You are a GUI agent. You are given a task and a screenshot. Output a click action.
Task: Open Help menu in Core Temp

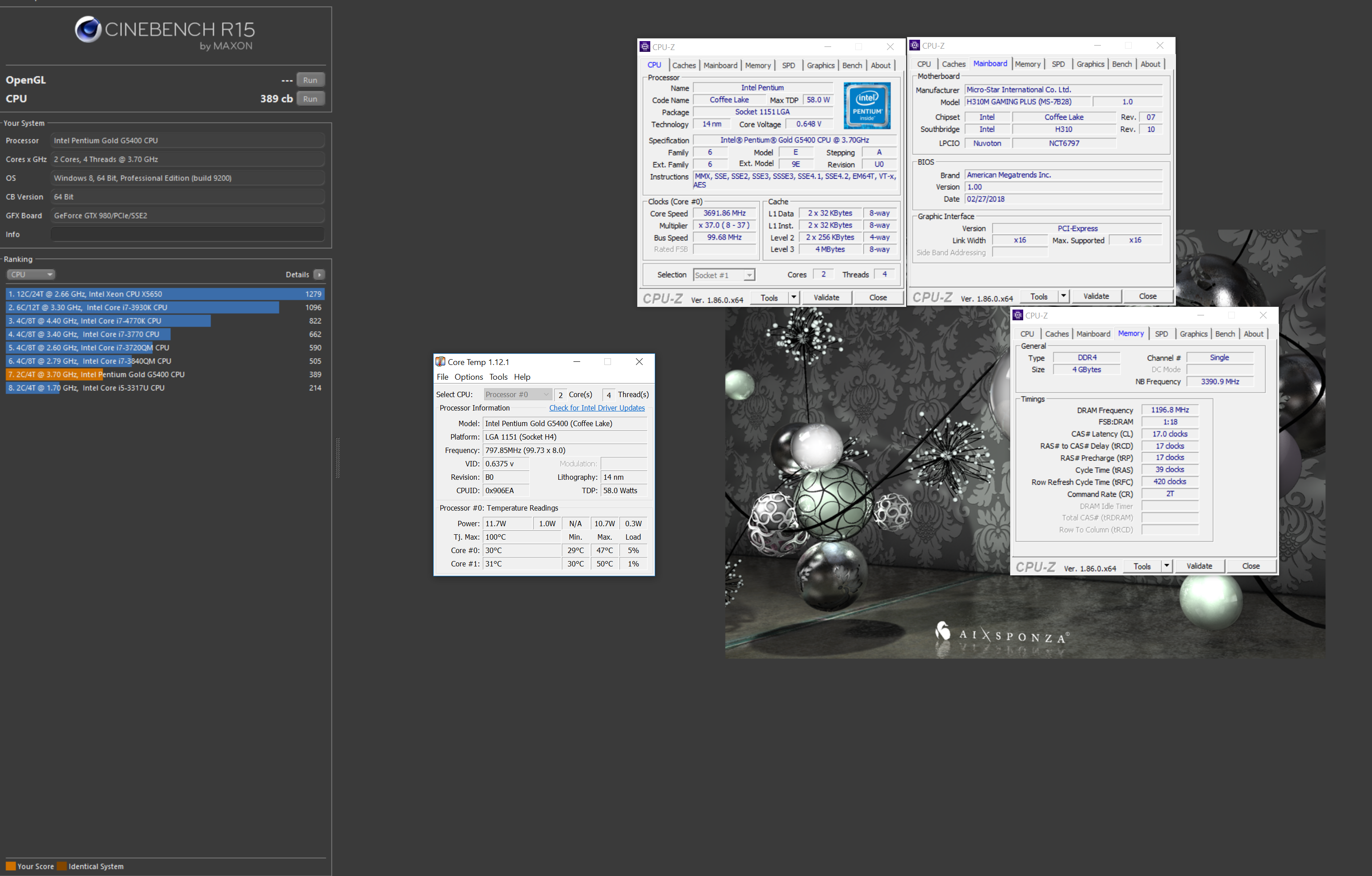point(522,377)
